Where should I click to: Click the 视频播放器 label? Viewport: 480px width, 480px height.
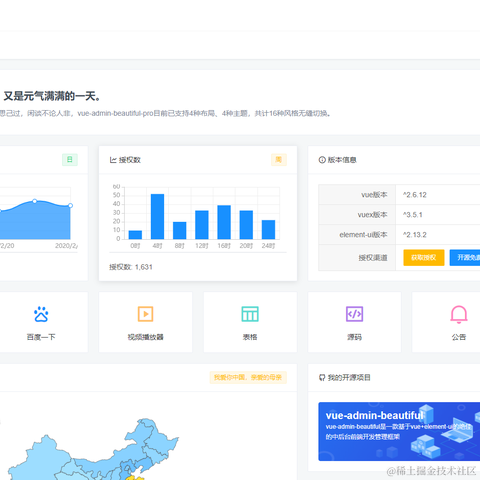145,337
